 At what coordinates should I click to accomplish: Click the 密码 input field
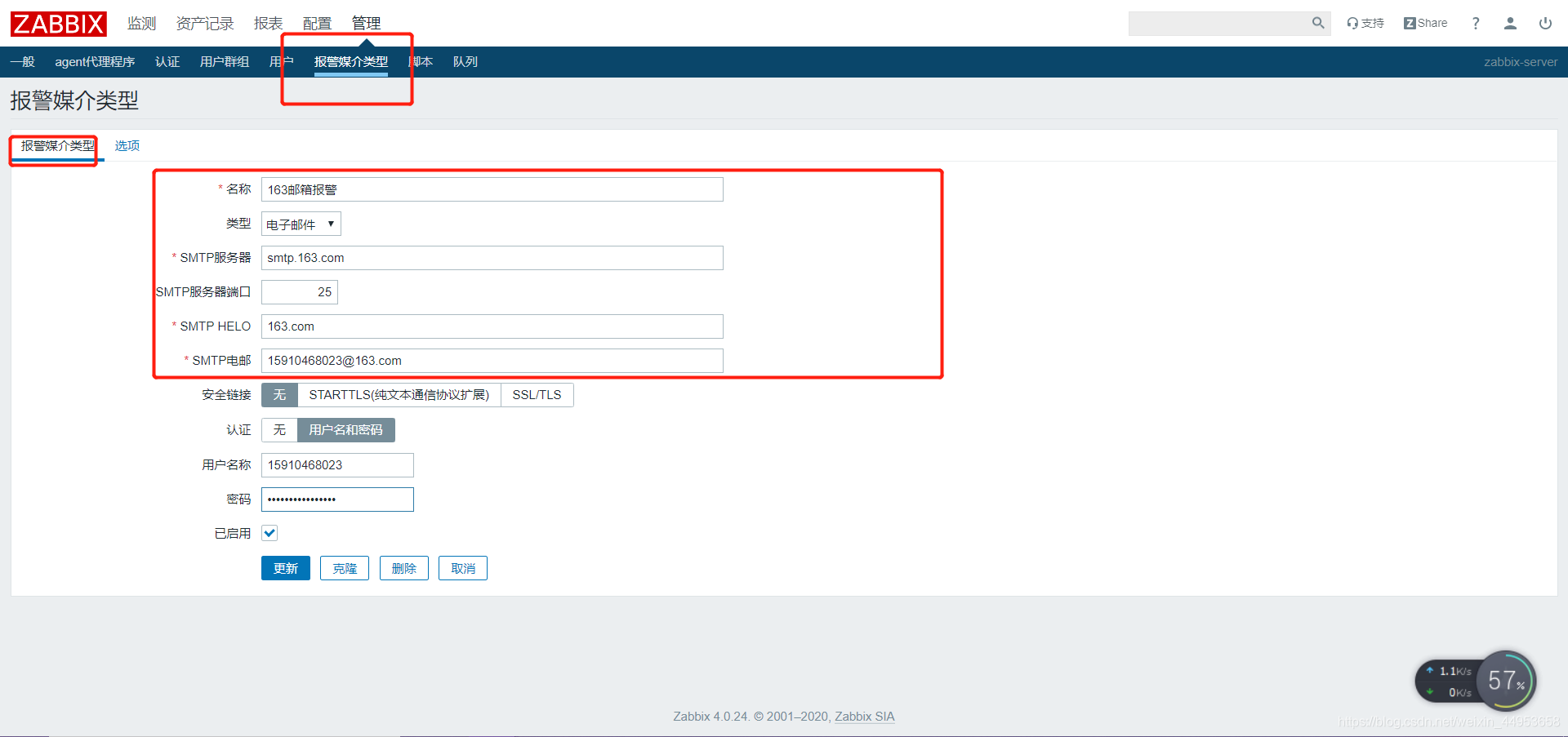[x=337, y=499]
